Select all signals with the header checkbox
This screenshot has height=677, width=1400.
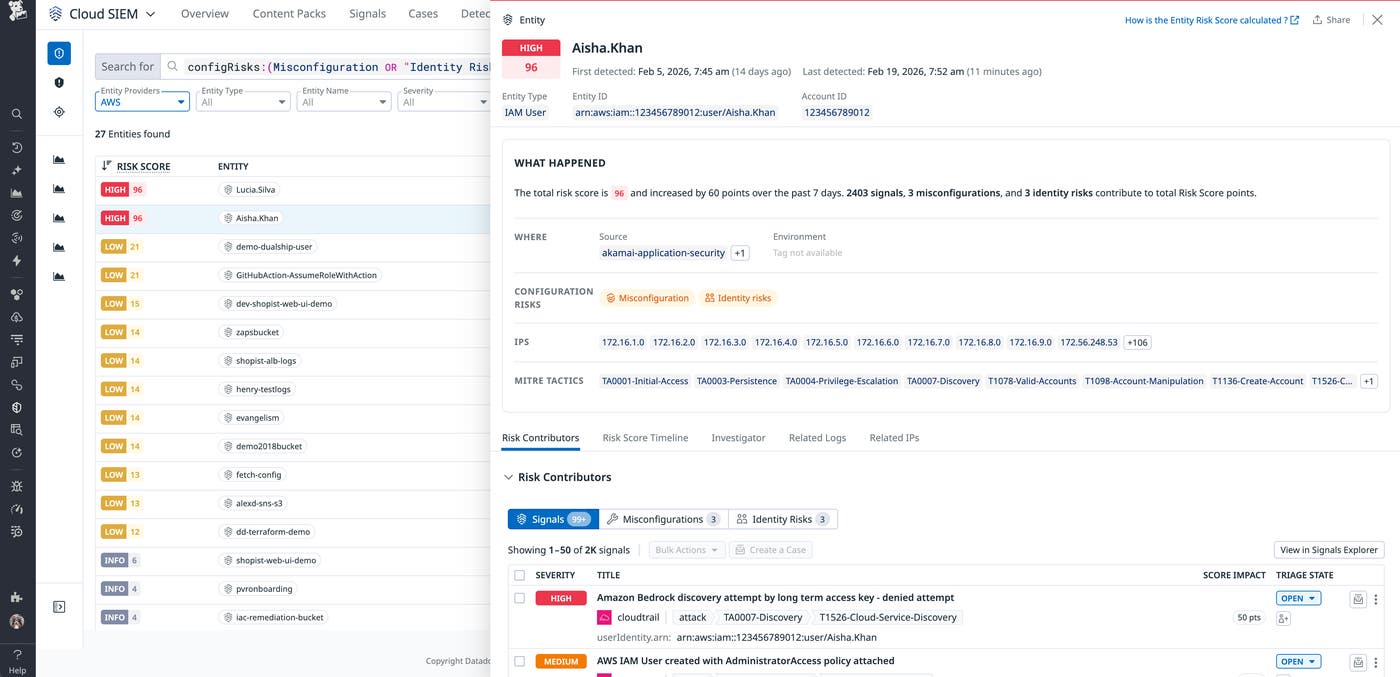pyautogui.click(x=519, y=575)
